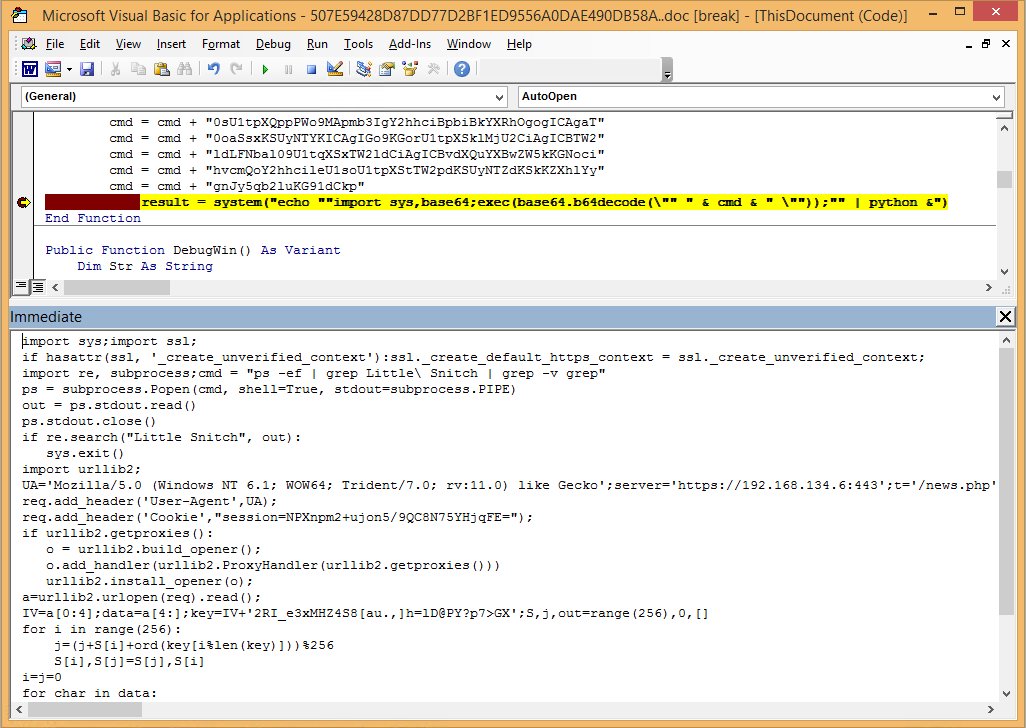Open the Help menu
Viewport: 1026px width, 728px height.
(519, 44)
